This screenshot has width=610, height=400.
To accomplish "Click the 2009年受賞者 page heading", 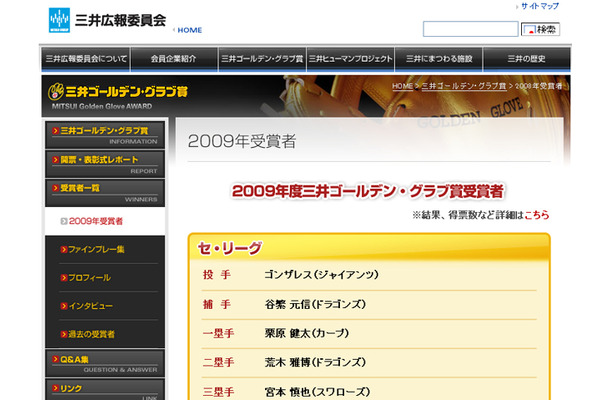I will pyautogui.click(x=242, y=141).
